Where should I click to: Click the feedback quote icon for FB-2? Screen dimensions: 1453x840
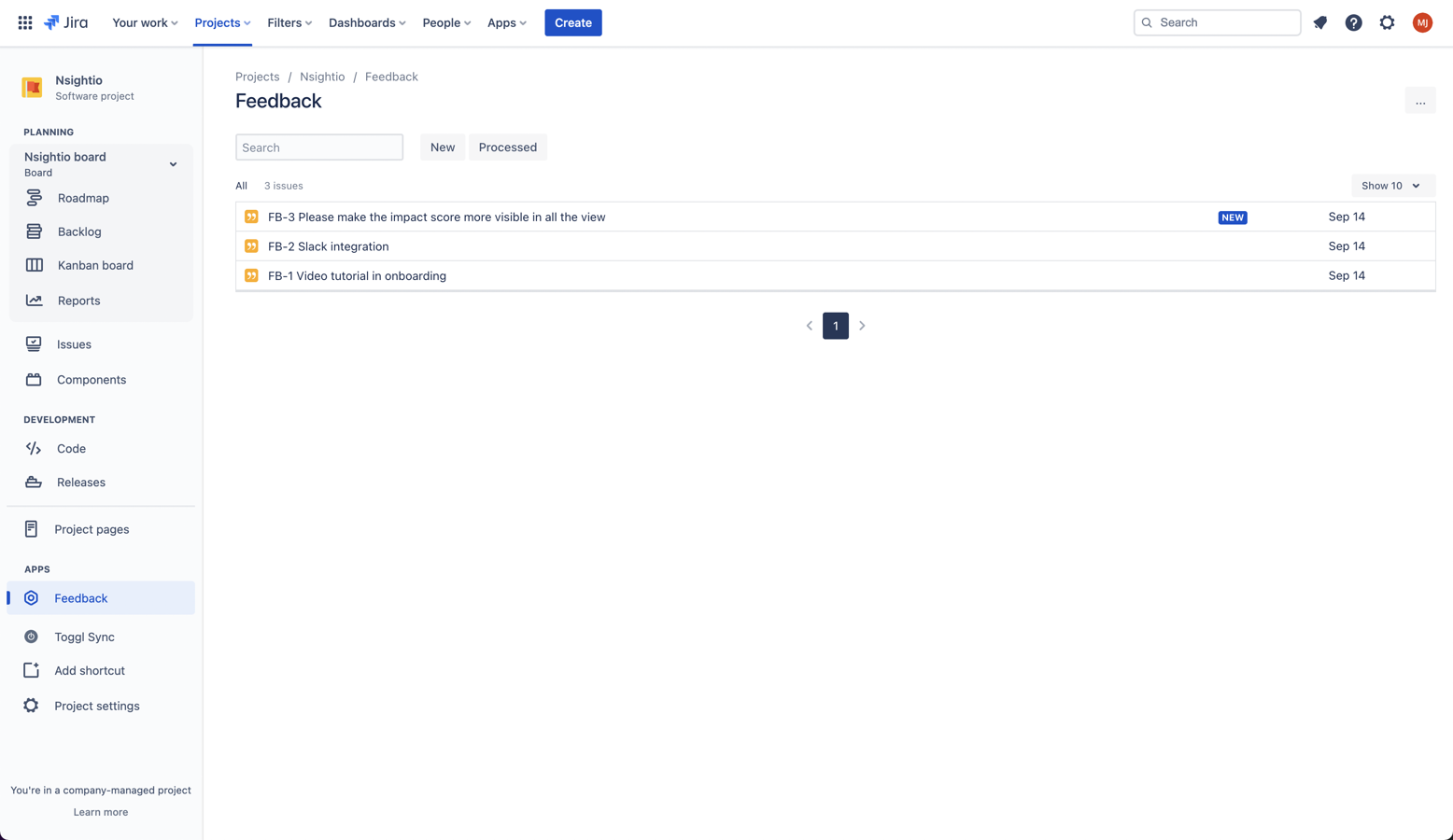tap(251, 246)
